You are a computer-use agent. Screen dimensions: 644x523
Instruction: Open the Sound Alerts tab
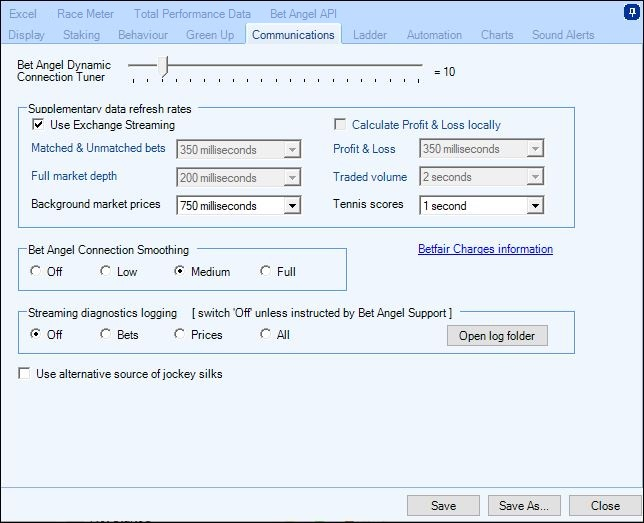[563, 35]
